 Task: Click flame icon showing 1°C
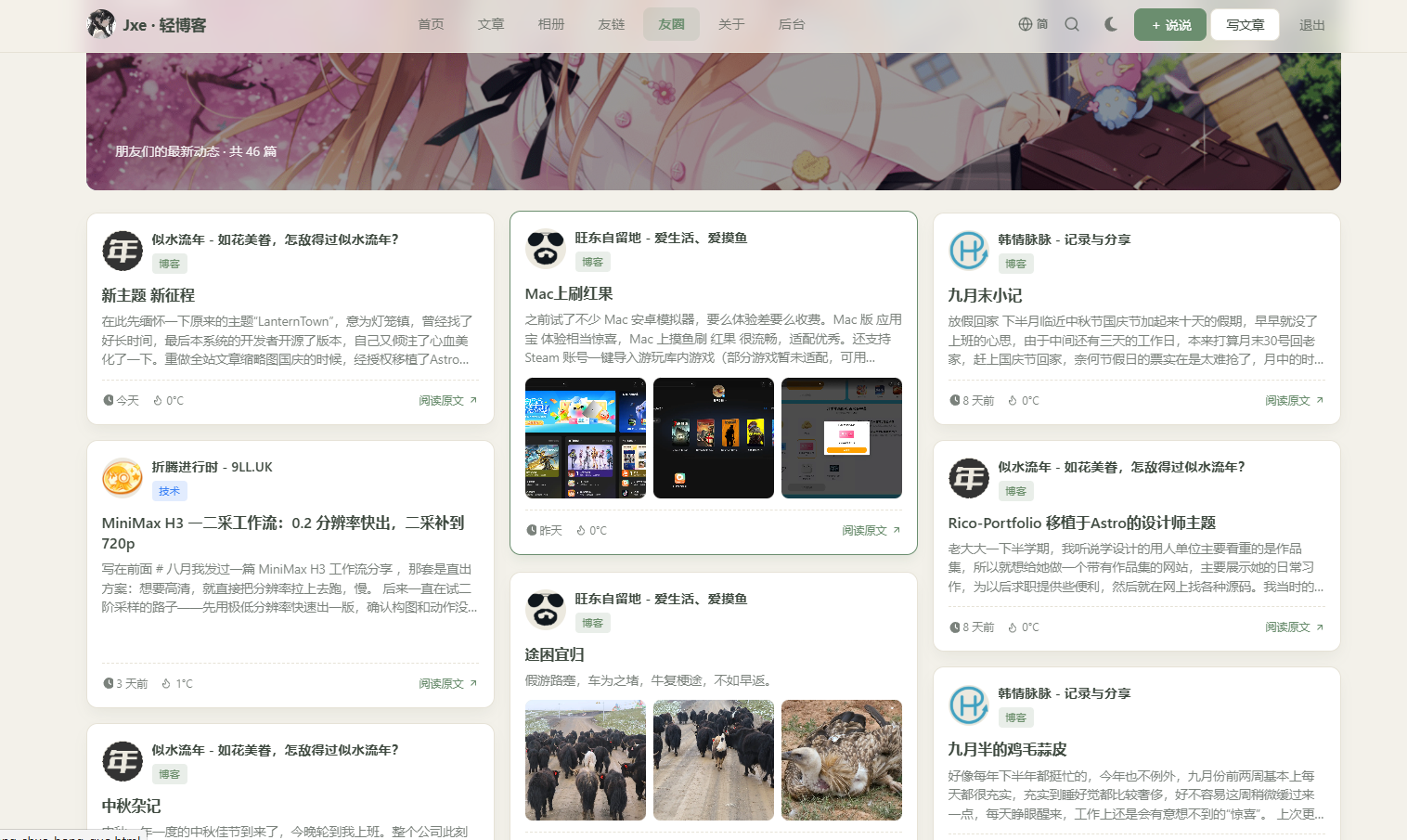point(166,683)
